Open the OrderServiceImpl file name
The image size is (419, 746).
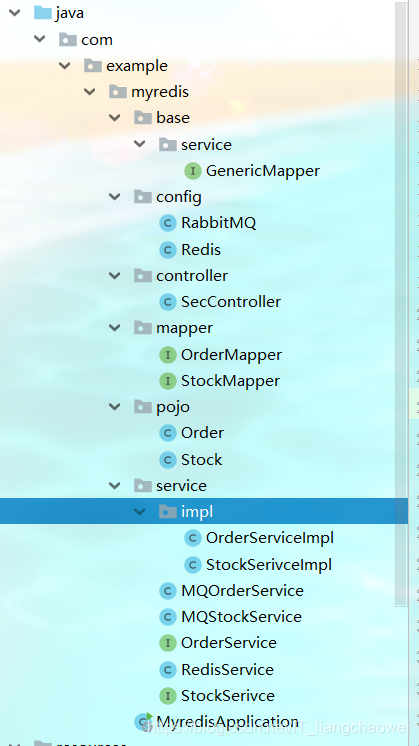[270, 538]
